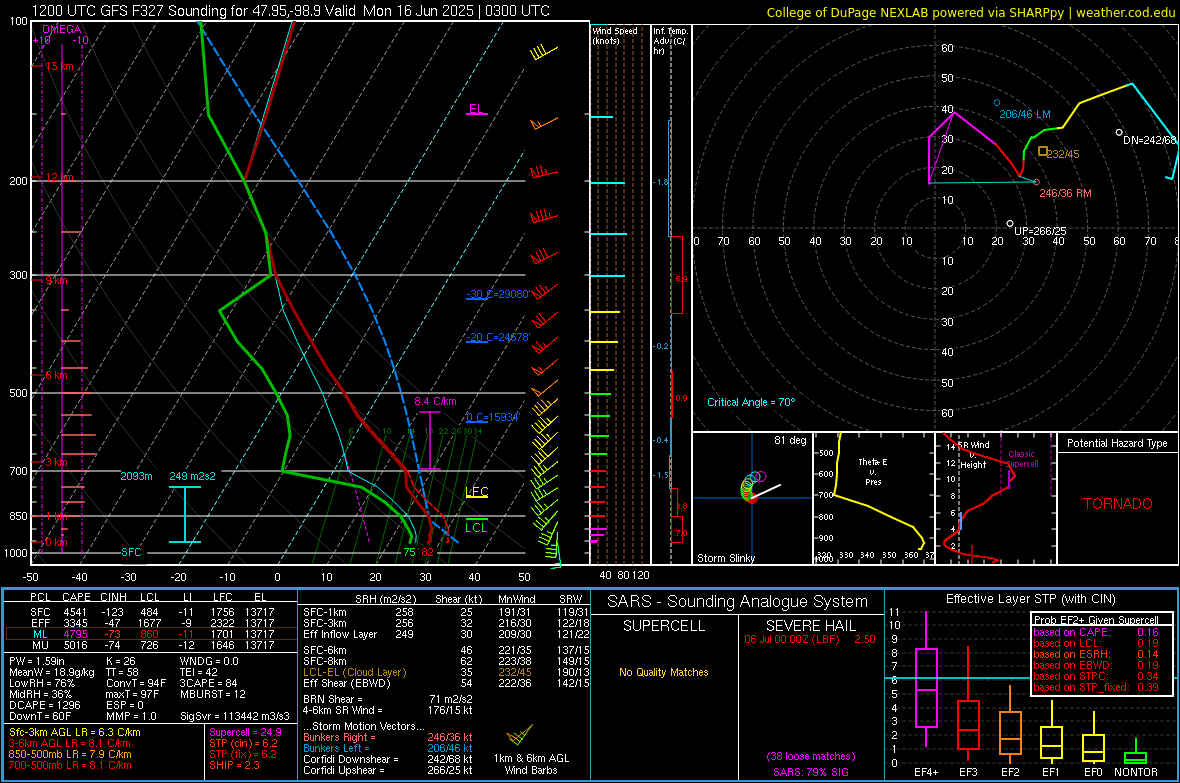The image size is (1180, 783).
Task: Click the SFC CAPE value 4541
Action: [x=75, y=612]
